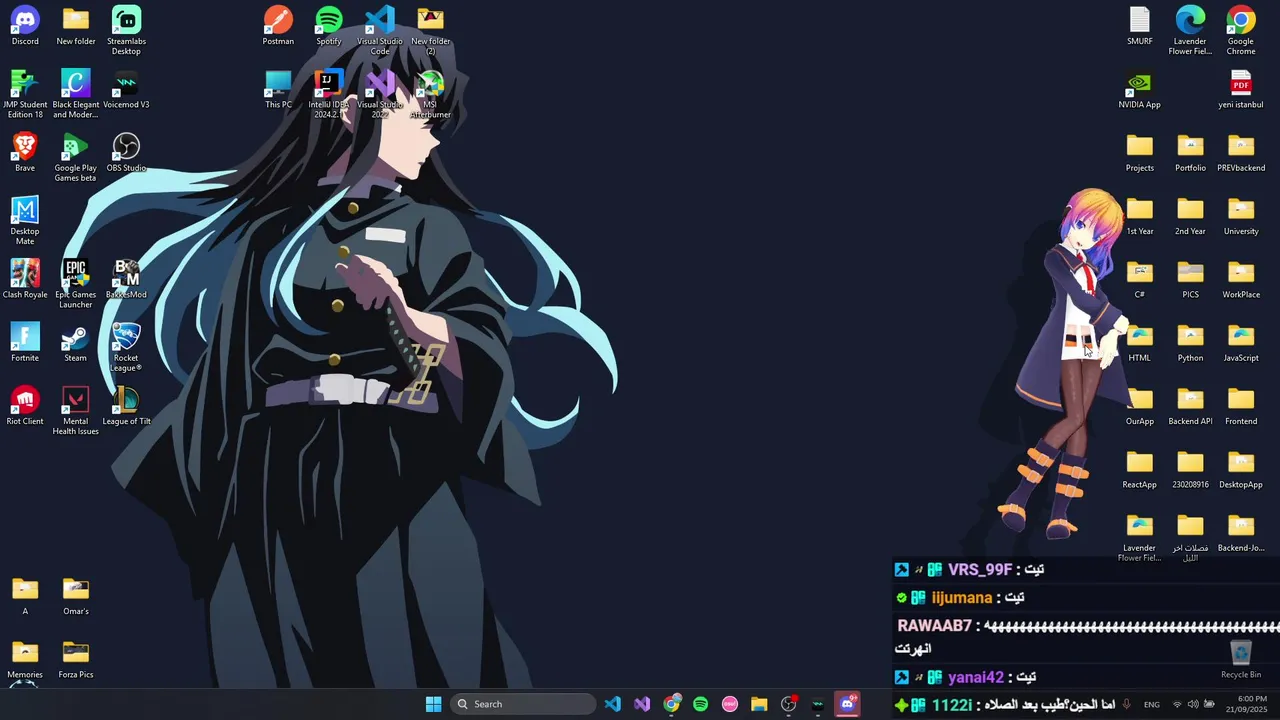The width and height of the screenshot is (1280, 720).
Task: Select the 230208916 folder
Action: click(x=1190, y=469)
